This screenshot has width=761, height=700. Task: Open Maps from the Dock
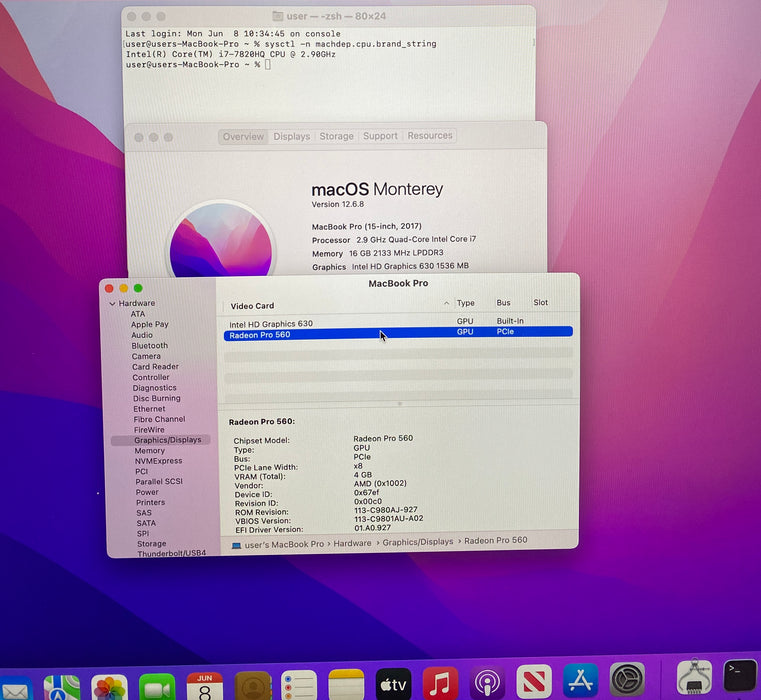click(62, 687)
